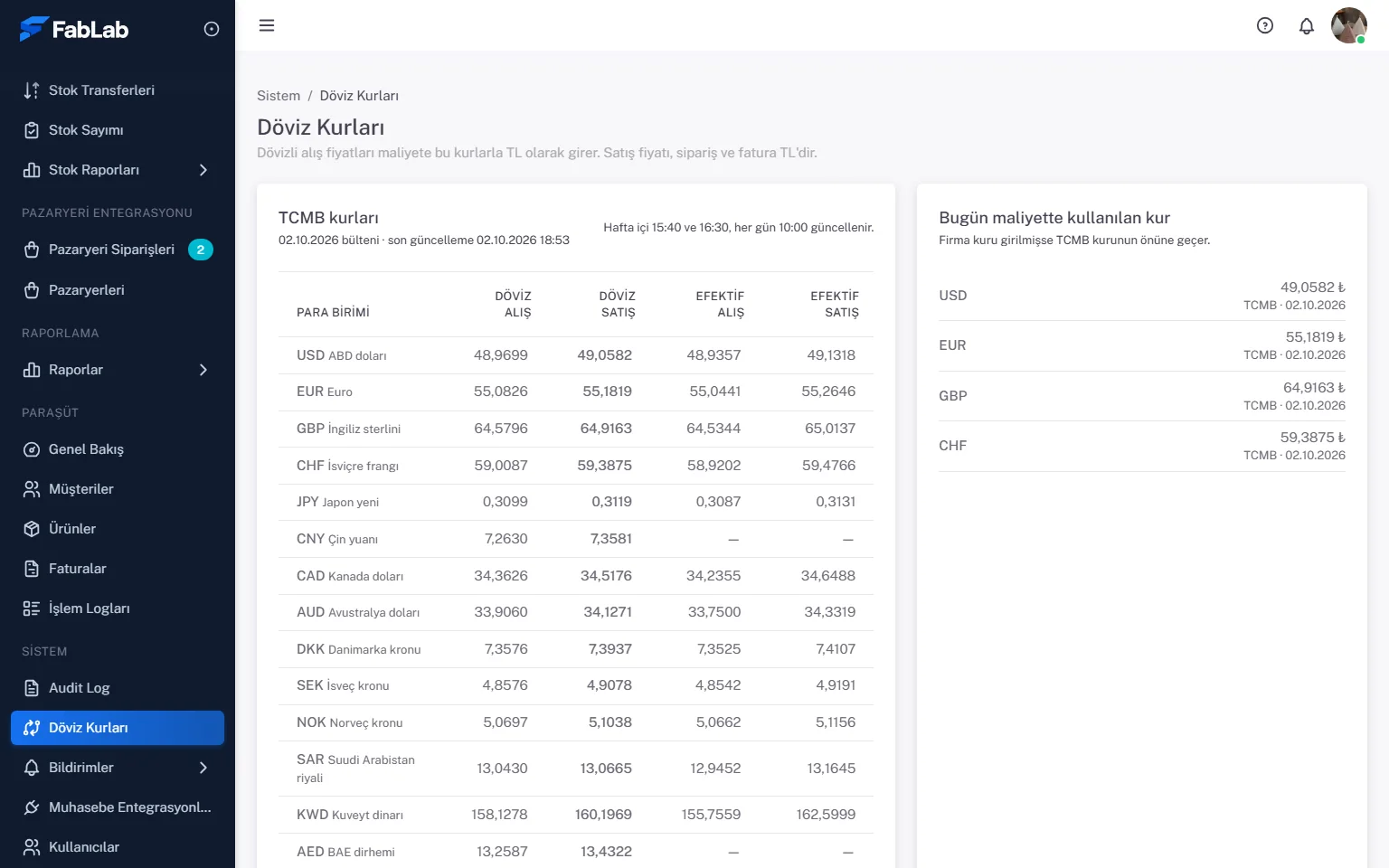Click the KWD Kuveyt dinarı row label
1389x868 pixels.
350,815
